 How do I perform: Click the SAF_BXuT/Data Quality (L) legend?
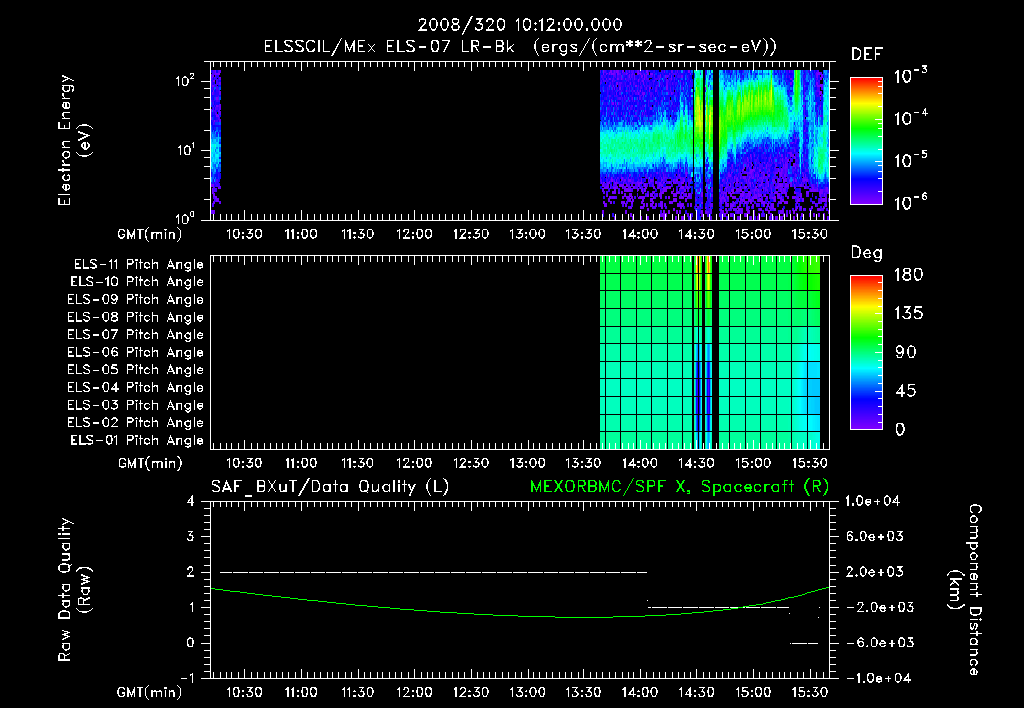click(x=330, y=487)
